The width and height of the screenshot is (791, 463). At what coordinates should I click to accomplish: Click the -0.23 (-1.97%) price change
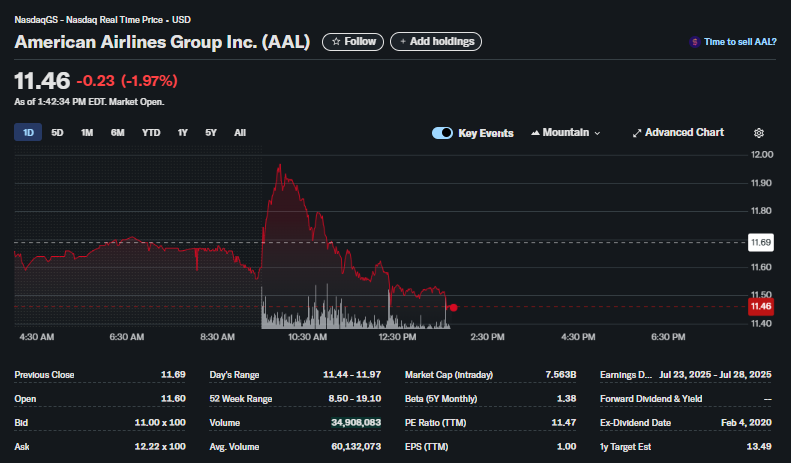click(x=127, y=81)
